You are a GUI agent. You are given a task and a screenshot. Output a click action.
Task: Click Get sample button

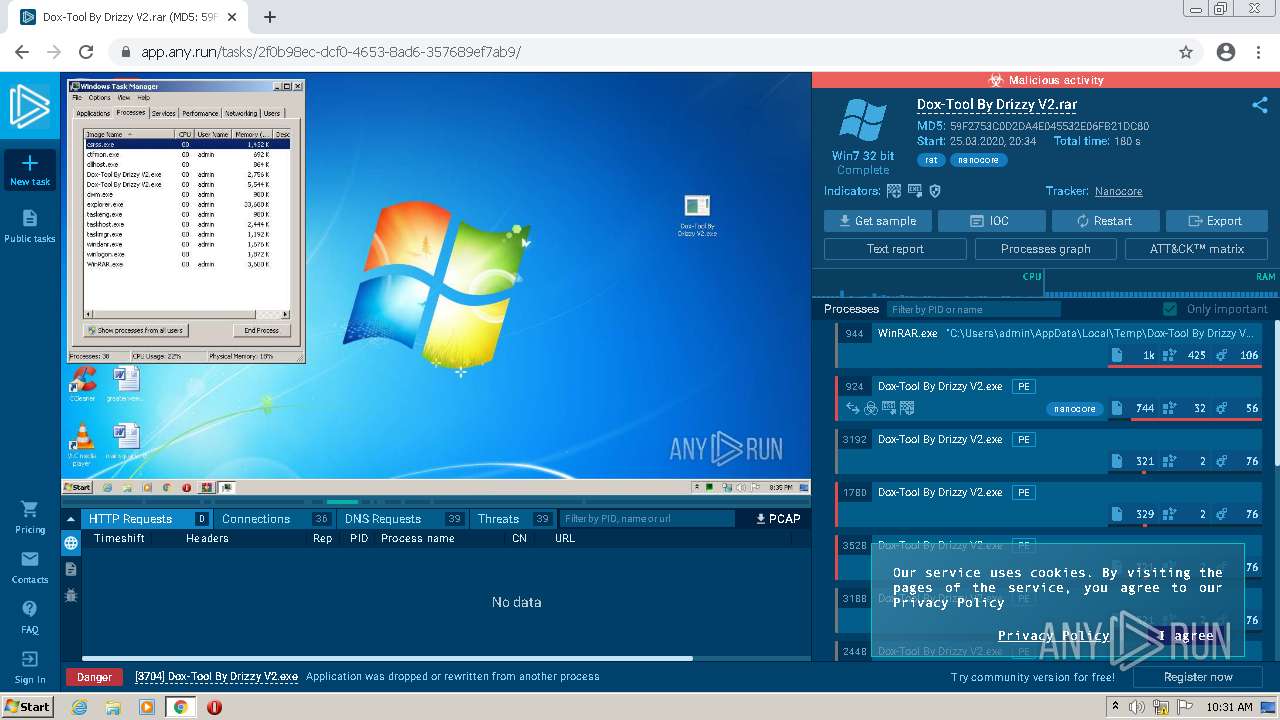point(878,221)
